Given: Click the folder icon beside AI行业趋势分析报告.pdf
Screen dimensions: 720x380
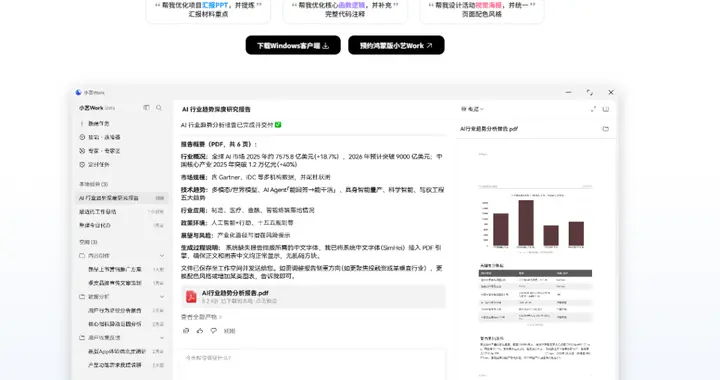Looking at the screenshot, I should coord(606,129).
